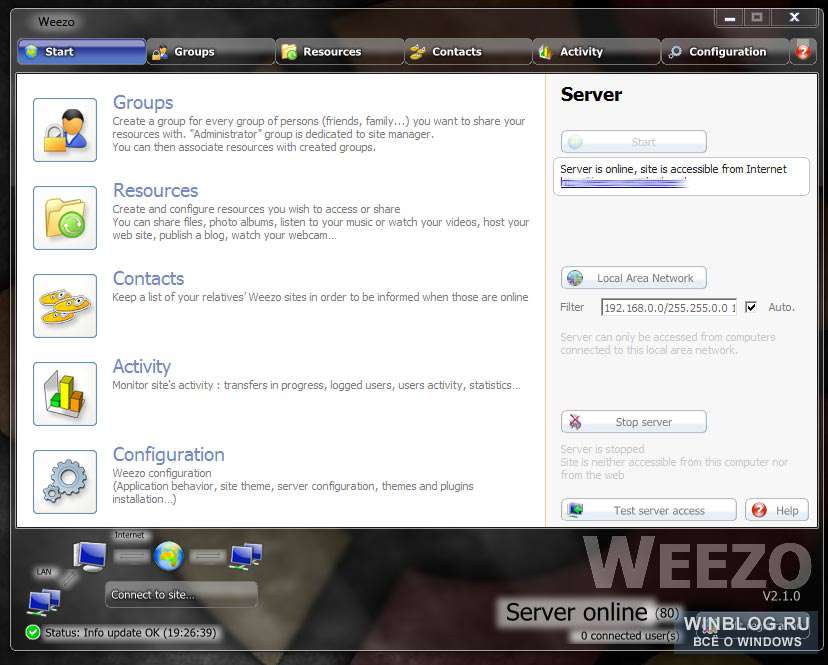The height and width of the screenshot is (665, 828).
Task: Click the green status check icon
Action: (33, 632)
